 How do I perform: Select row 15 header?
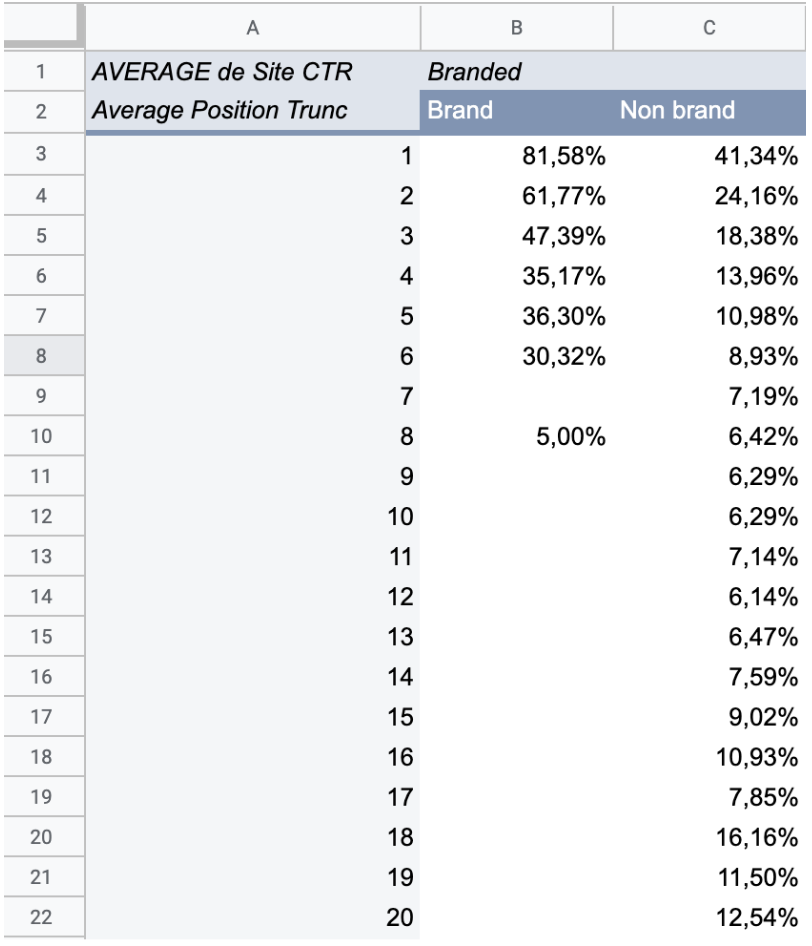(x=43, y=636)
